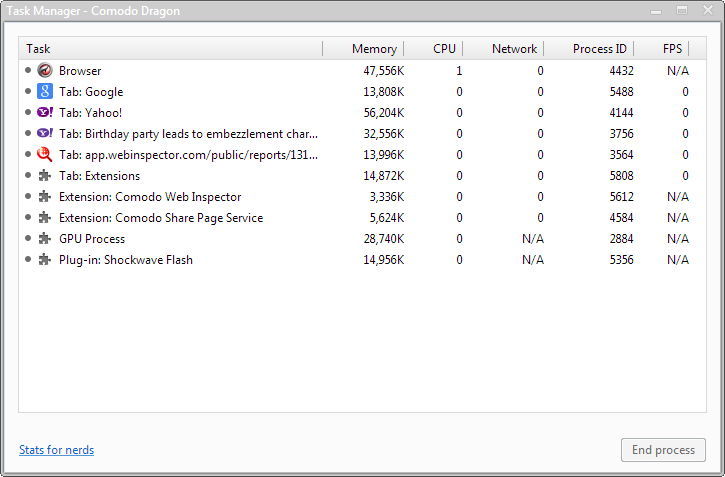
Task: Open the Stats for nerds link
Action: tap(56, 450)
